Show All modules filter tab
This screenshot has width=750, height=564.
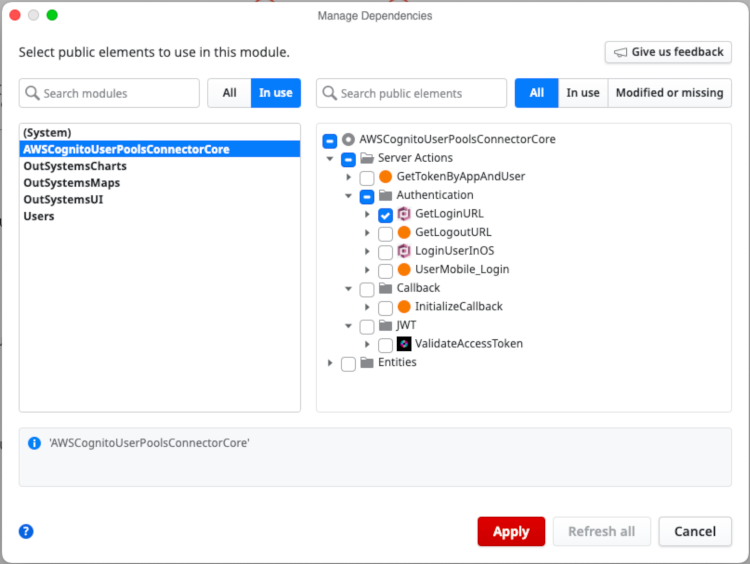click(x=229, y=93)
